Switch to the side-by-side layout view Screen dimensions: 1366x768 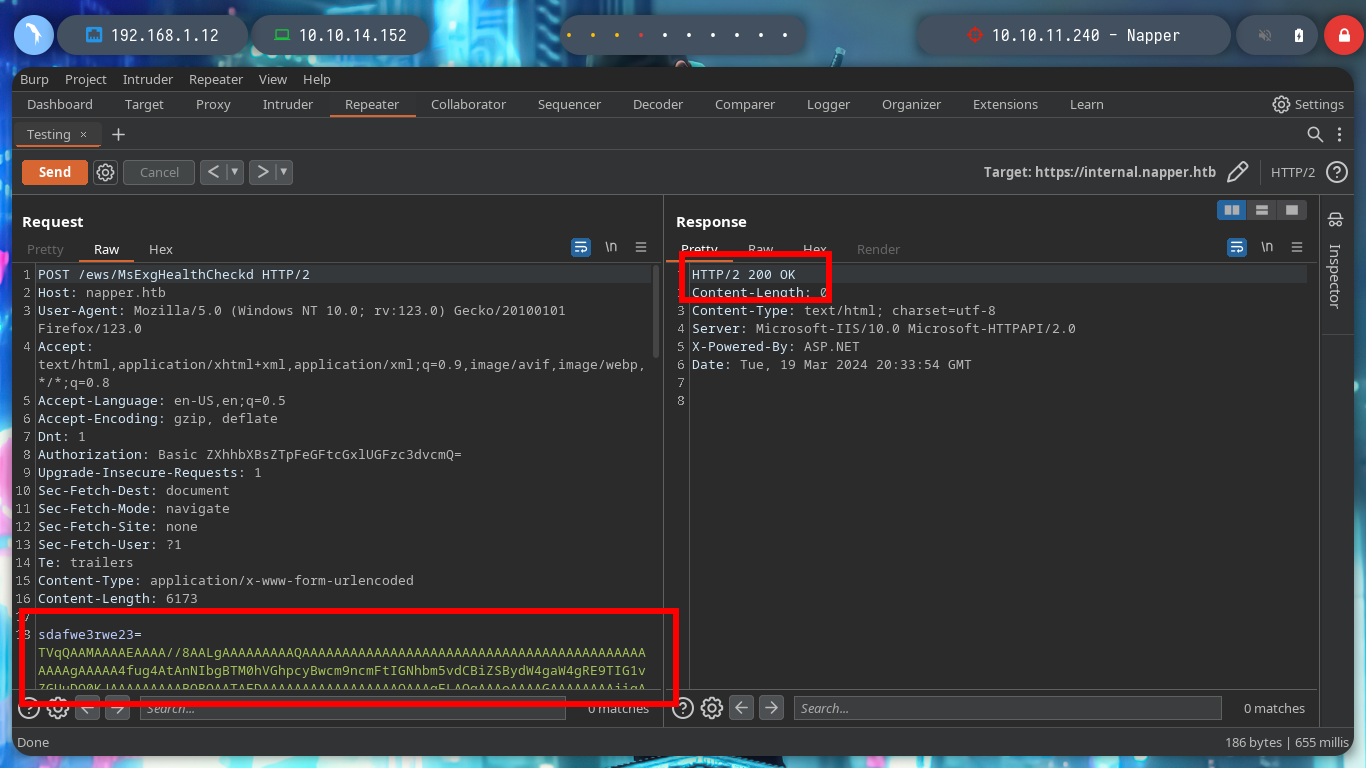click(x=1232, y=210)
